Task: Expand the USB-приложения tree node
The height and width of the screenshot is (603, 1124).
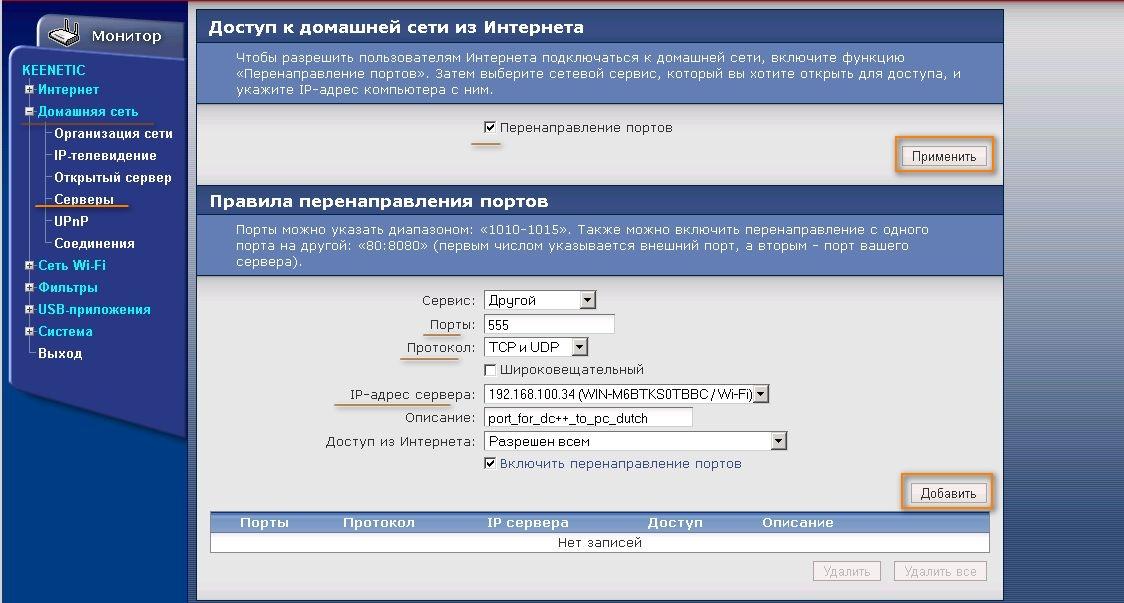Action: click(29, 310)
